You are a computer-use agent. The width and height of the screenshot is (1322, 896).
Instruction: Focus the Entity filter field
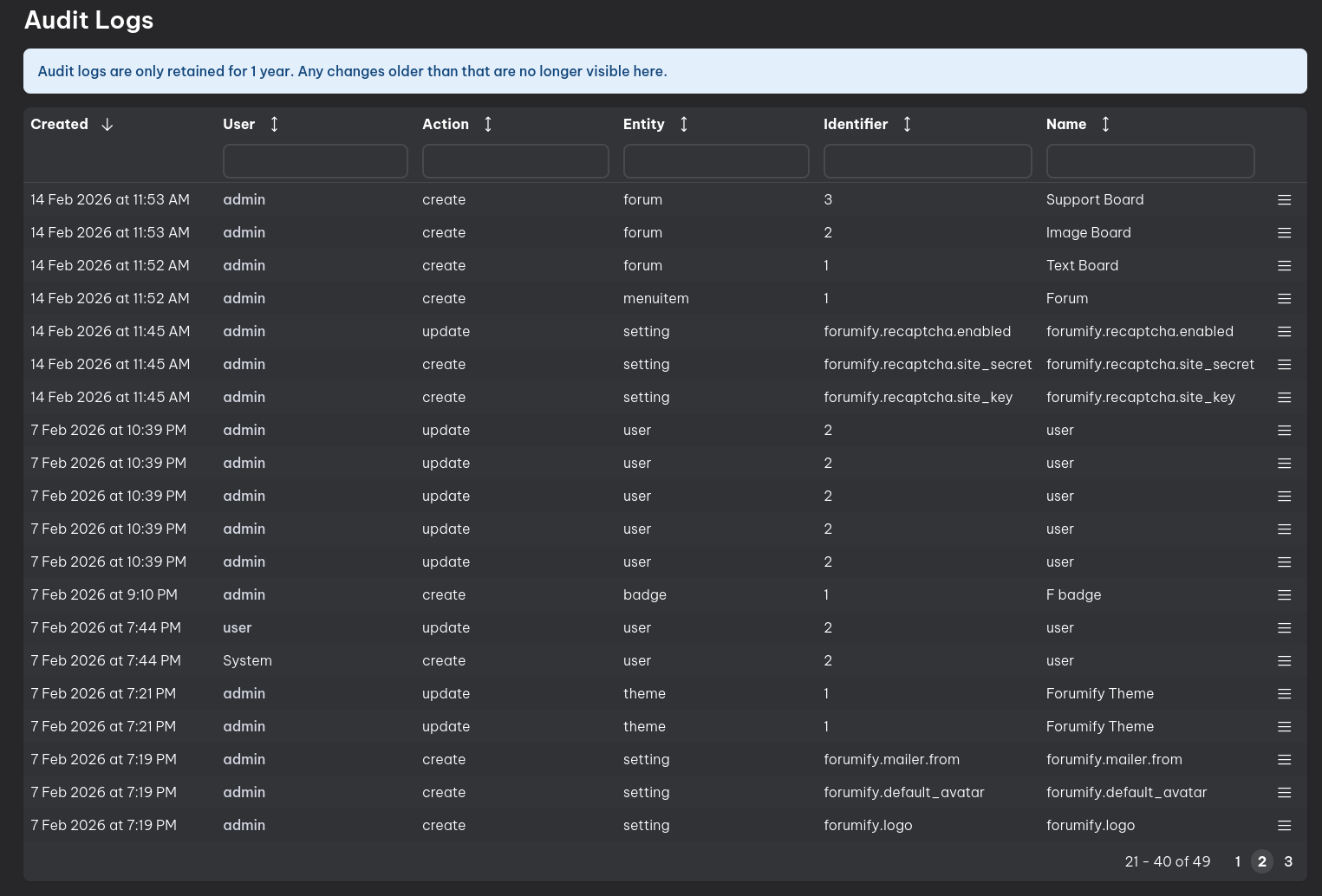click(716, 161)
